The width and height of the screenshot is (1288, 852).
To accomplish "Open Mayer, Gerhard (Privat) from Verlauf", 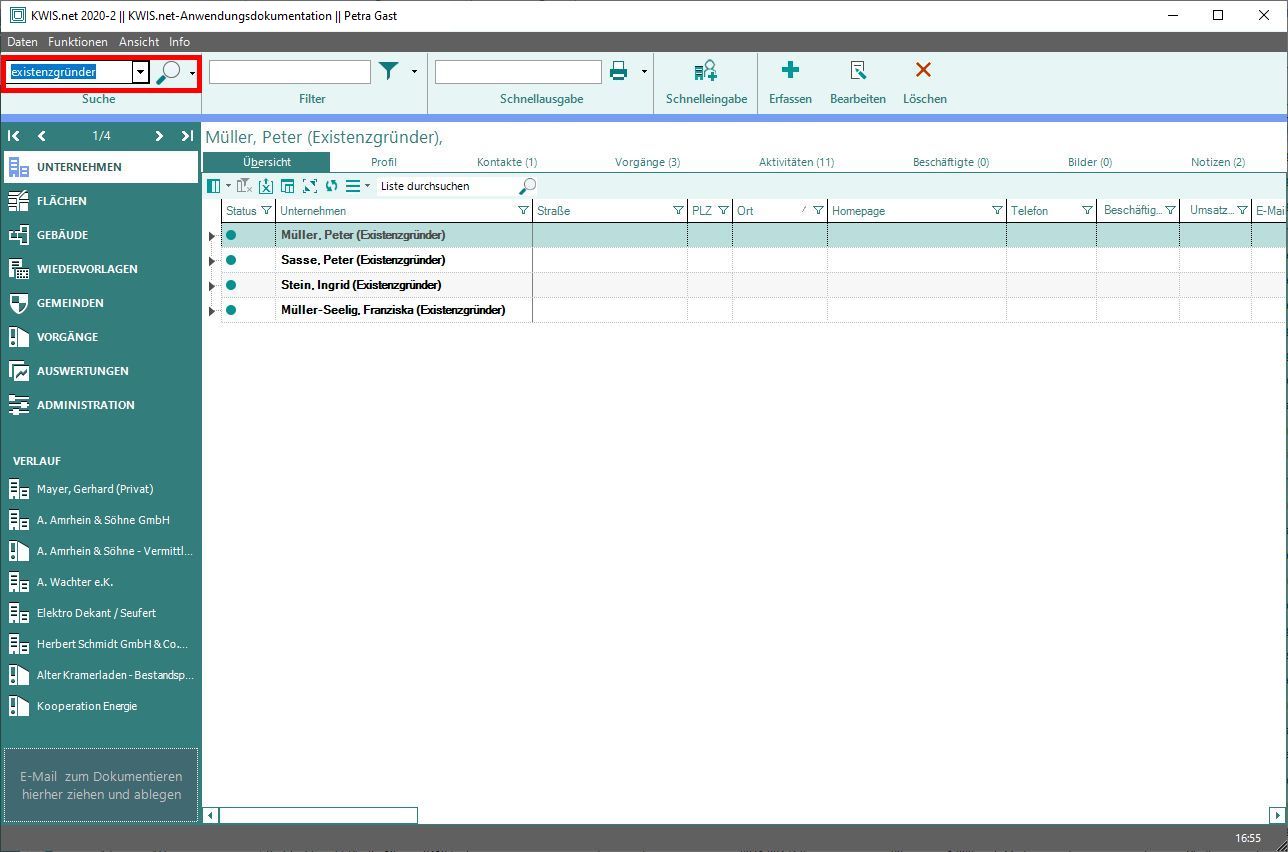I will coord(95,489).
